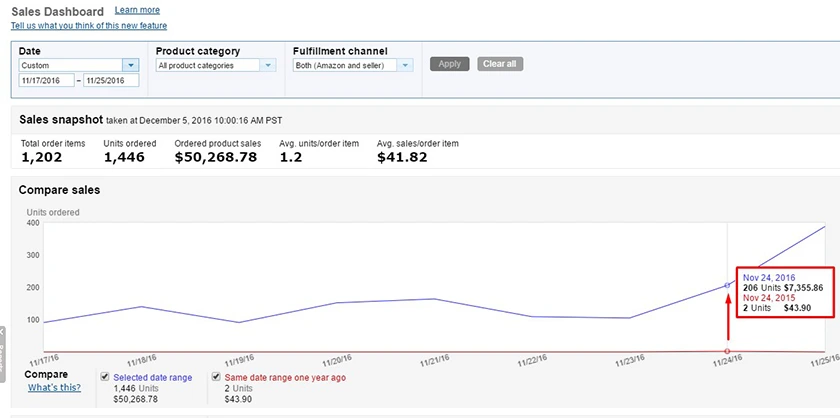Screen dimensions: 840x418
Task: Open the Date range dropdown set to Custom
Action: [x=79, y=65]
